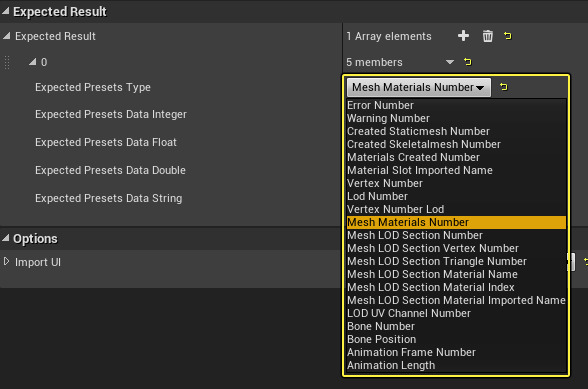Click the Expected Presets Data Double label
Image resolution: width=588 pixels, height=389 pixels.
pyautogui.click(x=110, y=170)
